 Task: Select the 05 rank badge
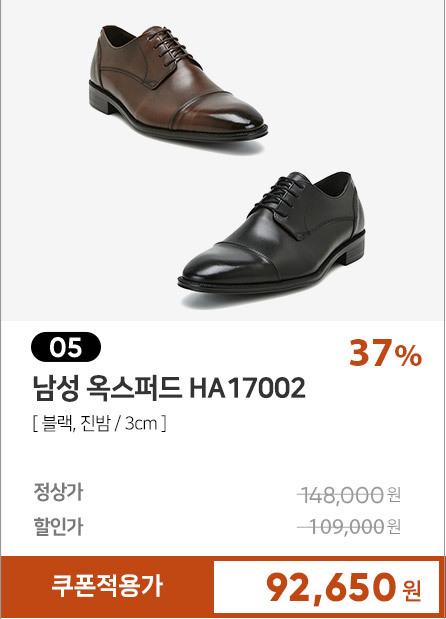66,347
